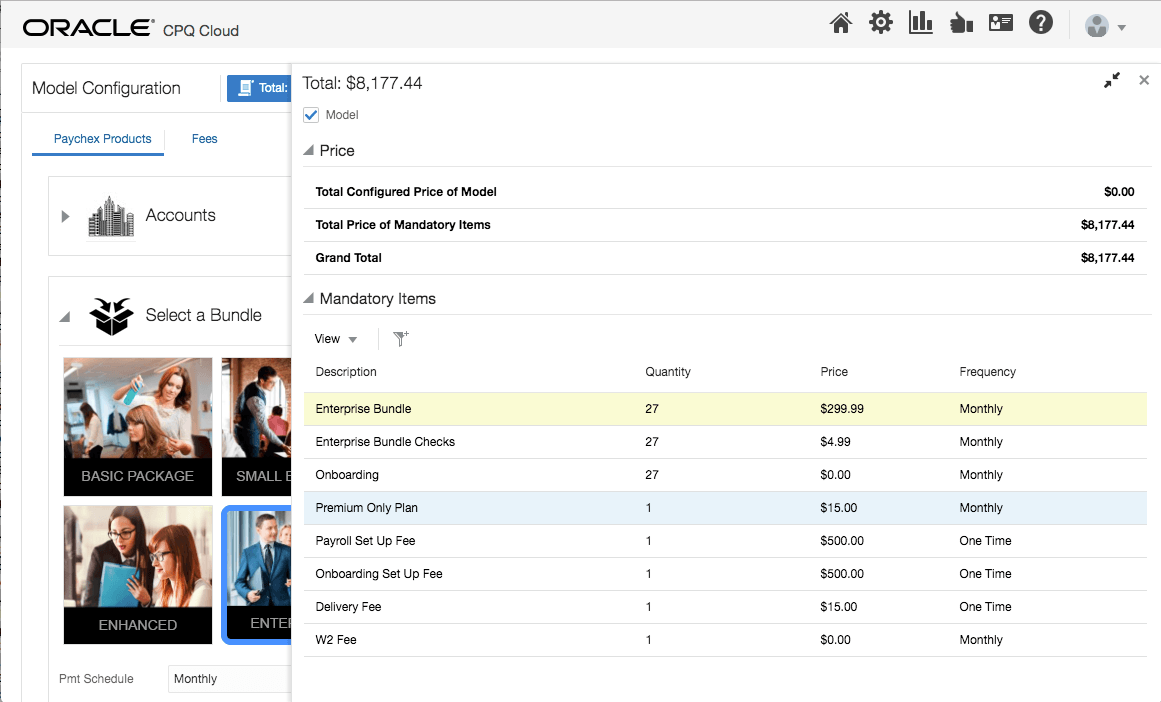Collapse the Mandatory Items section

pyautogui.click(x=308, y=299)
